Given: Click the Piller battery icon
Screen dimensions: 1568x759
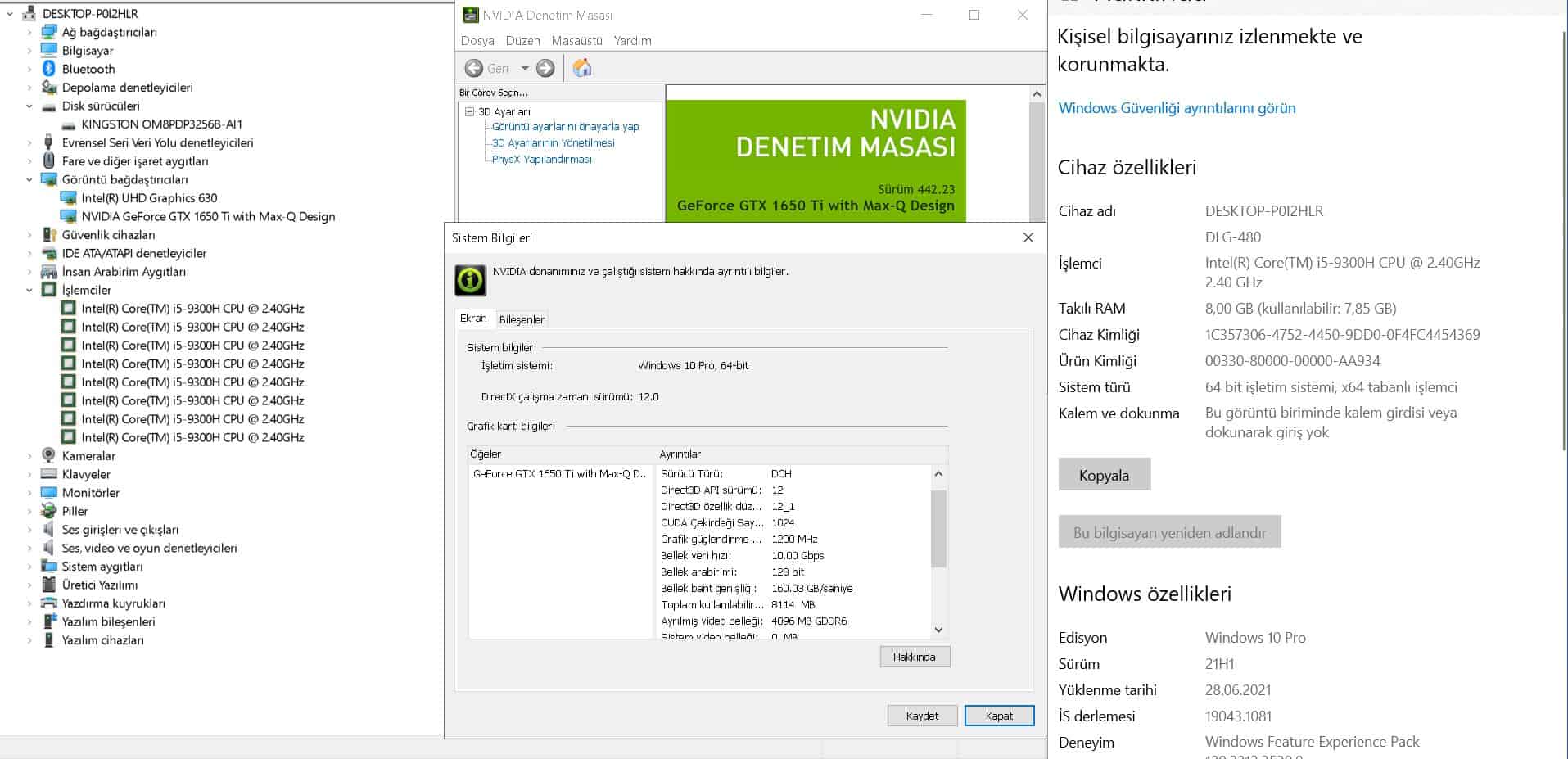Looking at the screenshot, I should point(49,511).
